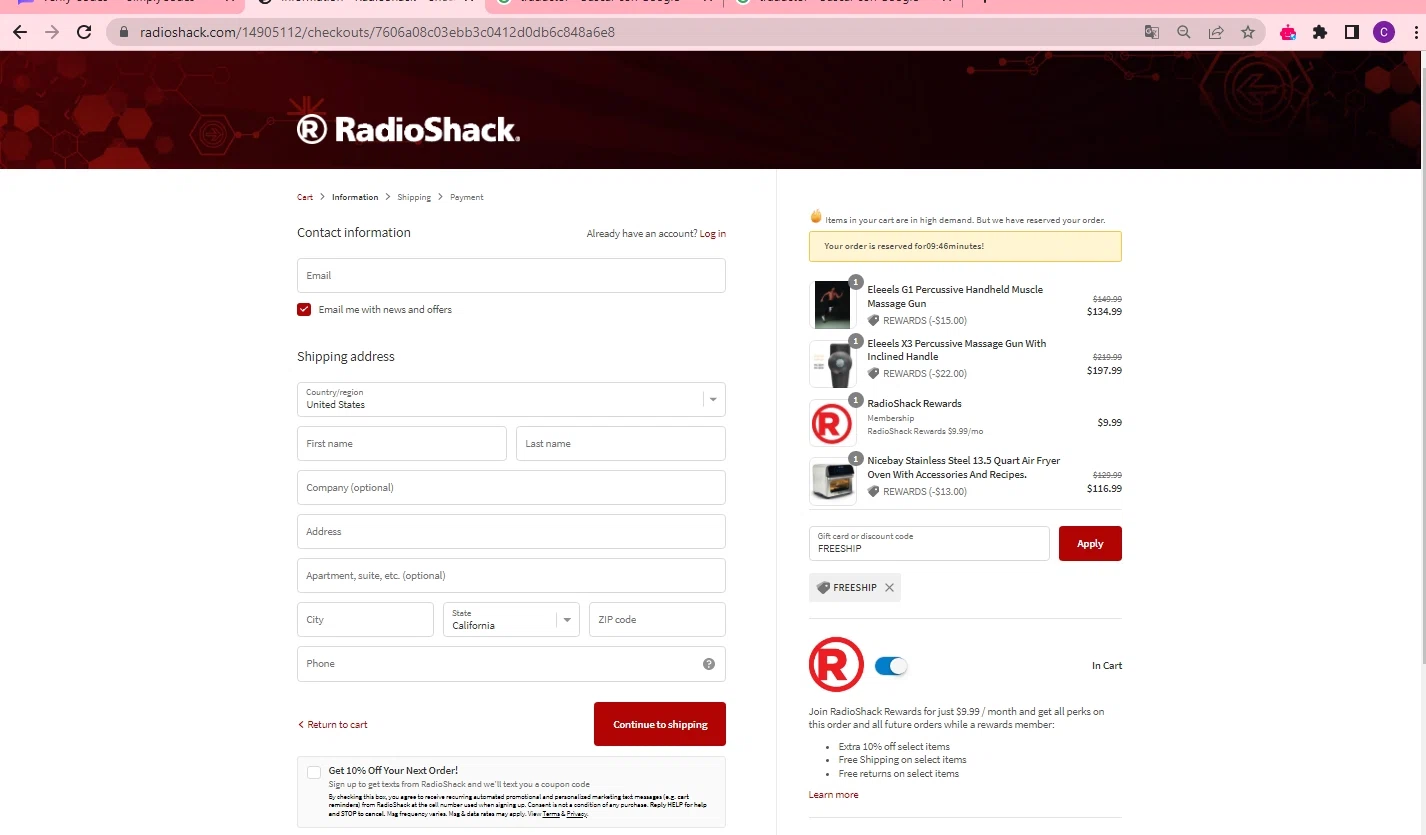
Task: Go back with the browser back arrow
Action: (20, 32)
